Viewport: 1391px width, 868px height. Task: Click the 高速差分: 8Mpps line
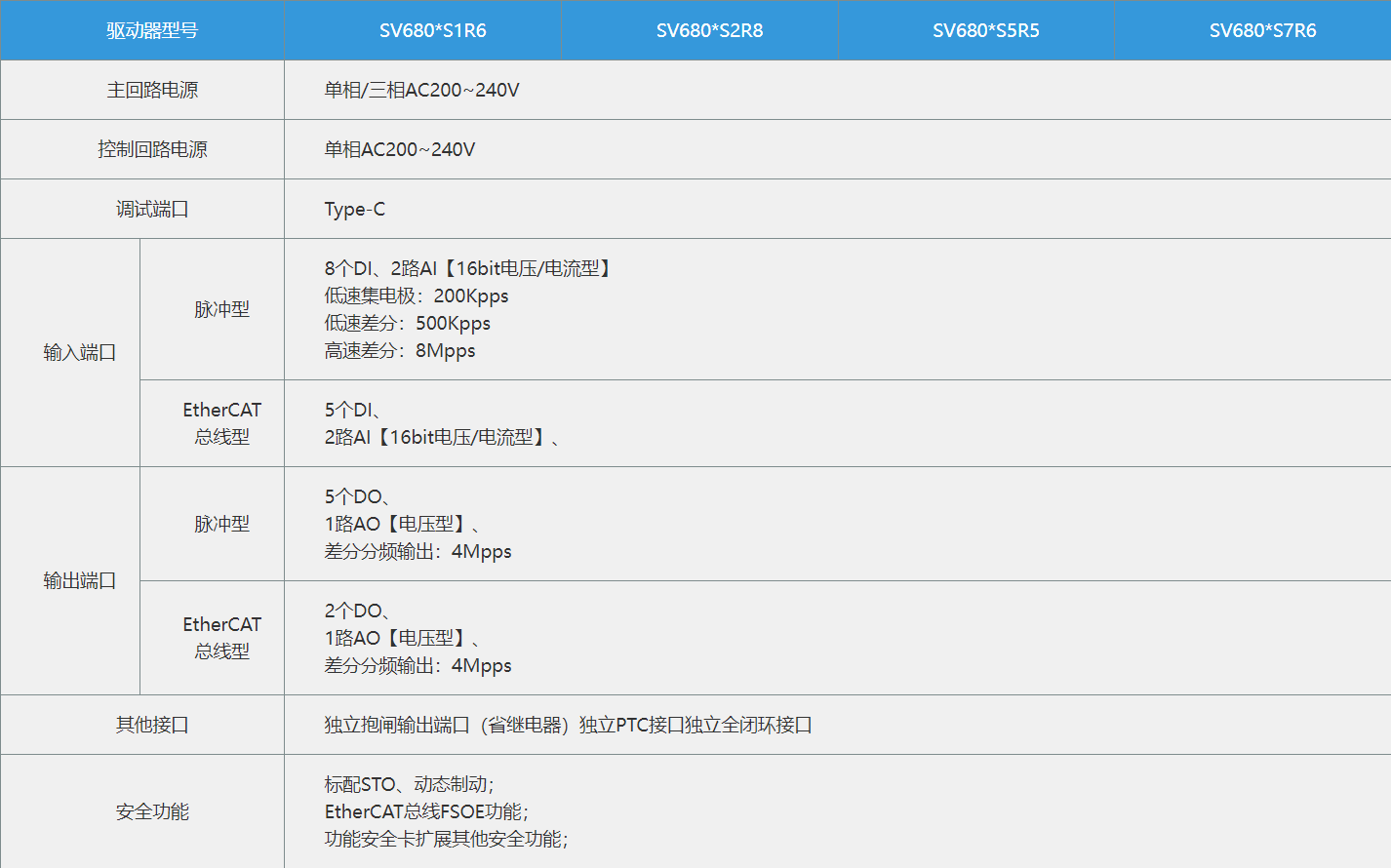400,350
